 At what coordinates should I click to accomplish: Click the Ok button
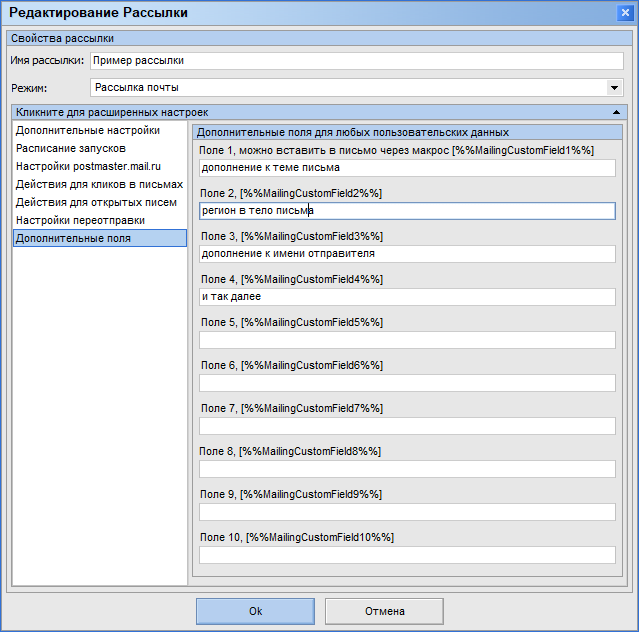[x=256, y=611]
